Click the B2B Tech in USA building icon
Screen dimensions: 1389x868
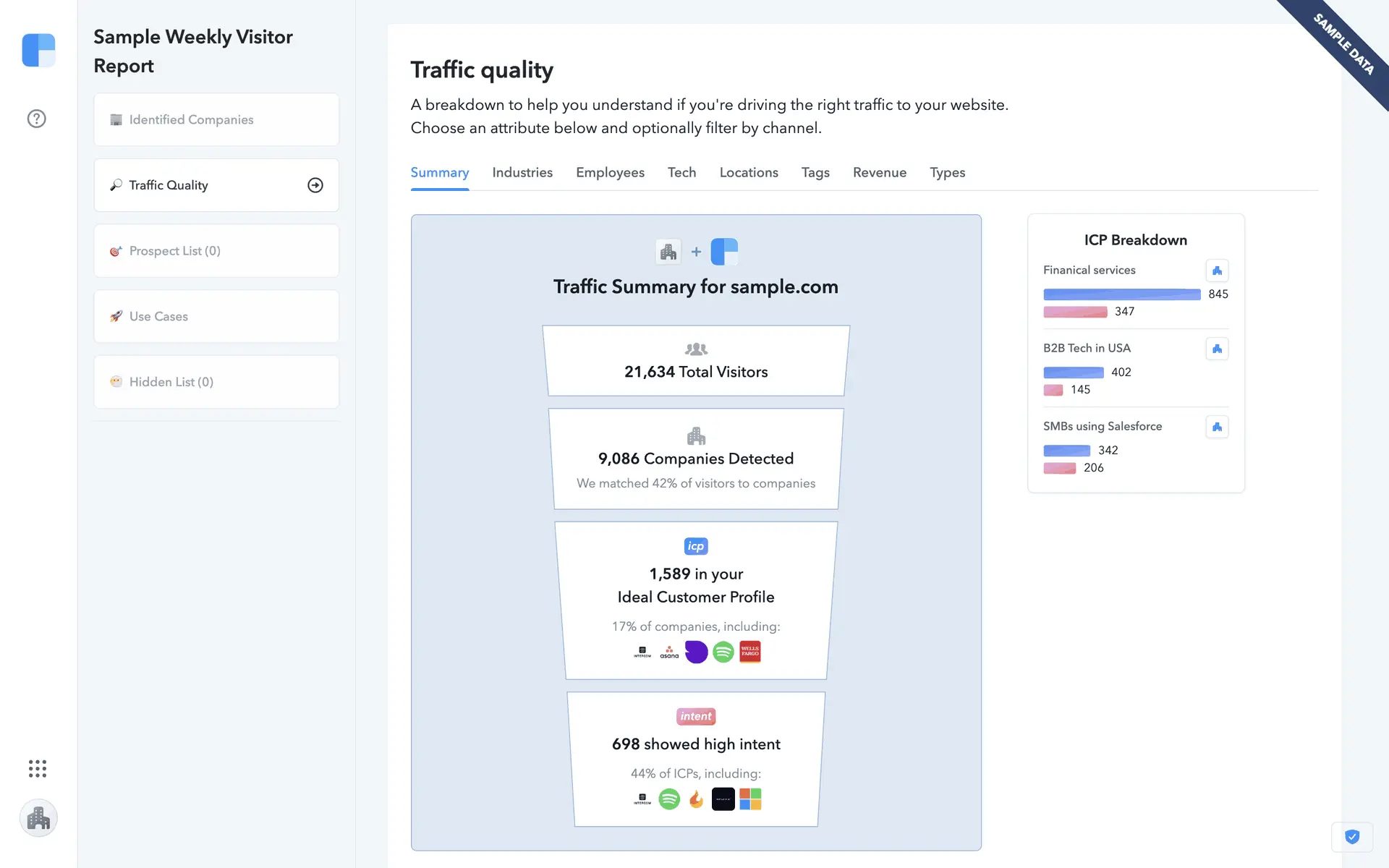pyautogui.click(x=1217, y=349)
